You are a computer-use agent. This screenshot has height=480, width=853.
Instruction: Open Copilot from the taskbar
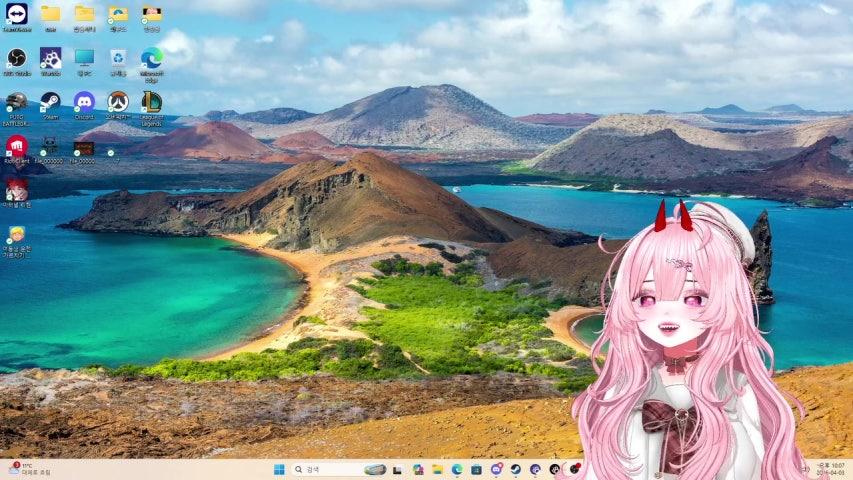tap(418, 470)
